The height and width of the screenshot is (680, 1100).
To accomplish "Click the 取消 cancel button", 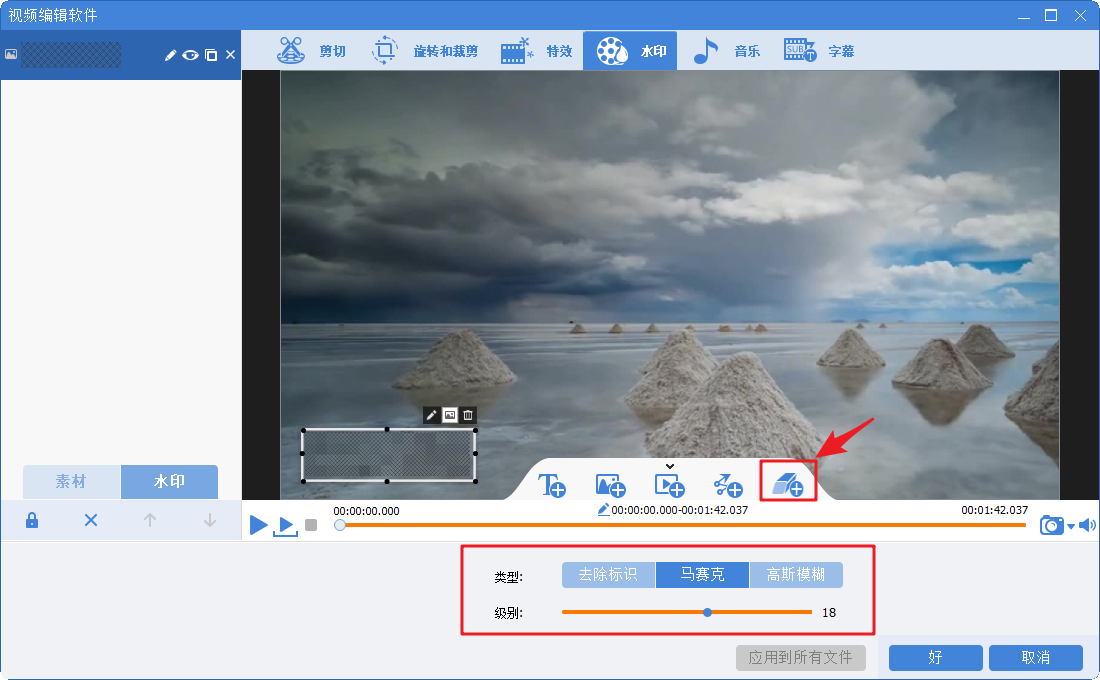I will coord(1035,658).
